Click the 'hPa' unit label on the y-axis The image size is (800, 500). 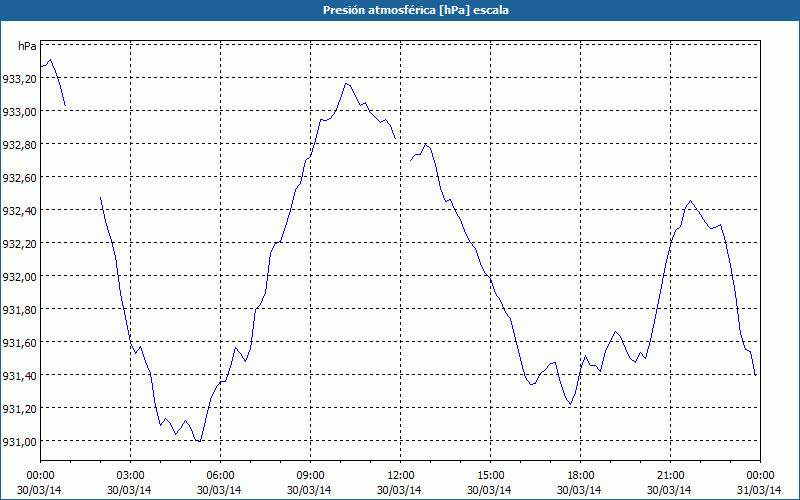coord(27,46)
